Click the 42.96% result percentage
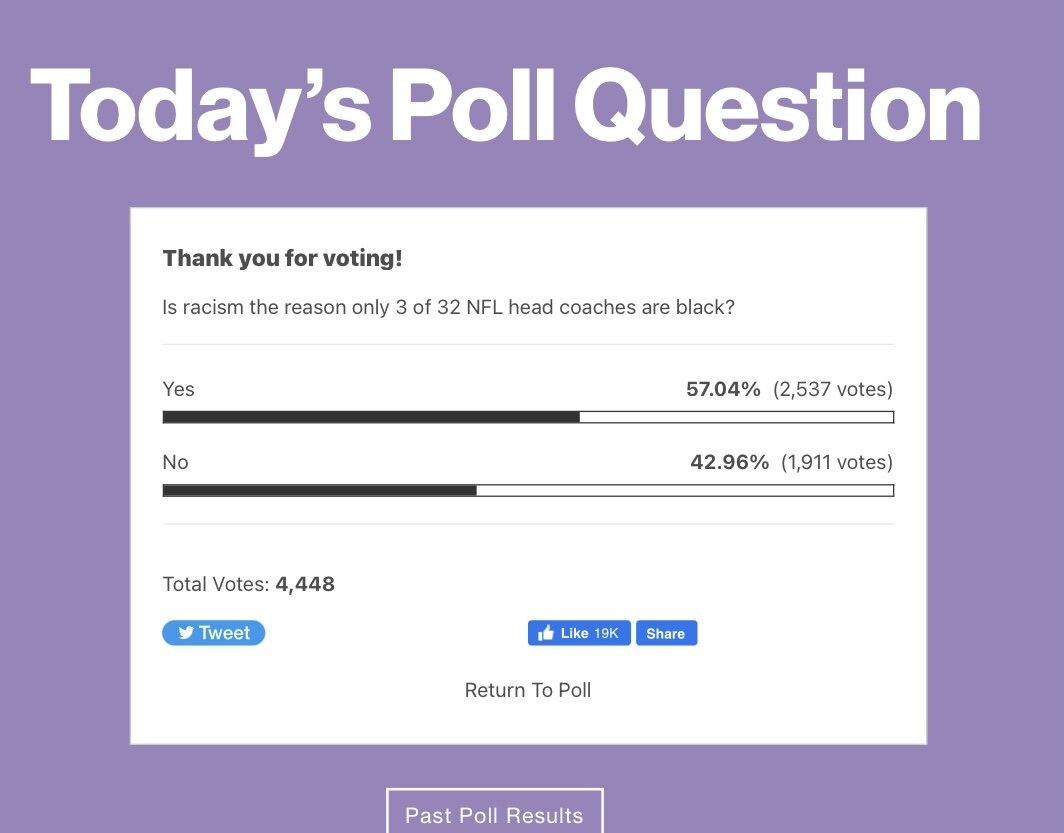 click(729, 462)
